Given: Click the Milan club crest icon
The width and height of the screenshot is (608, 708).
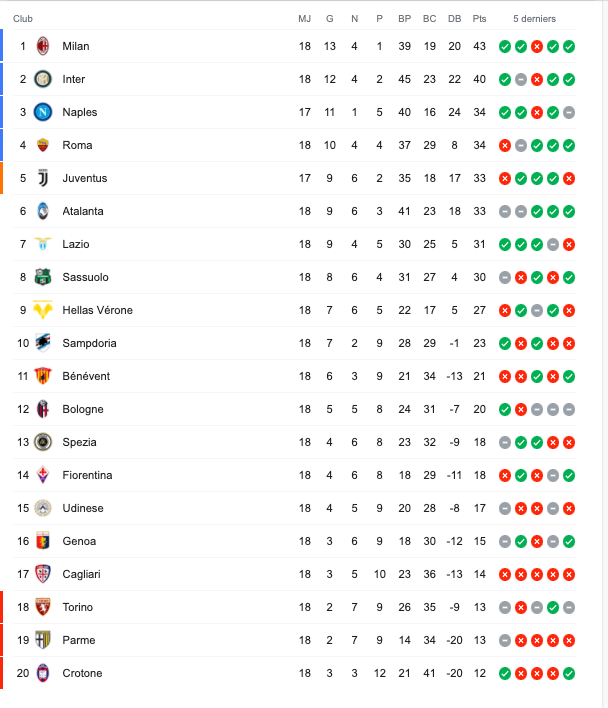Looking at the screenshot, I should click(43, 46).
